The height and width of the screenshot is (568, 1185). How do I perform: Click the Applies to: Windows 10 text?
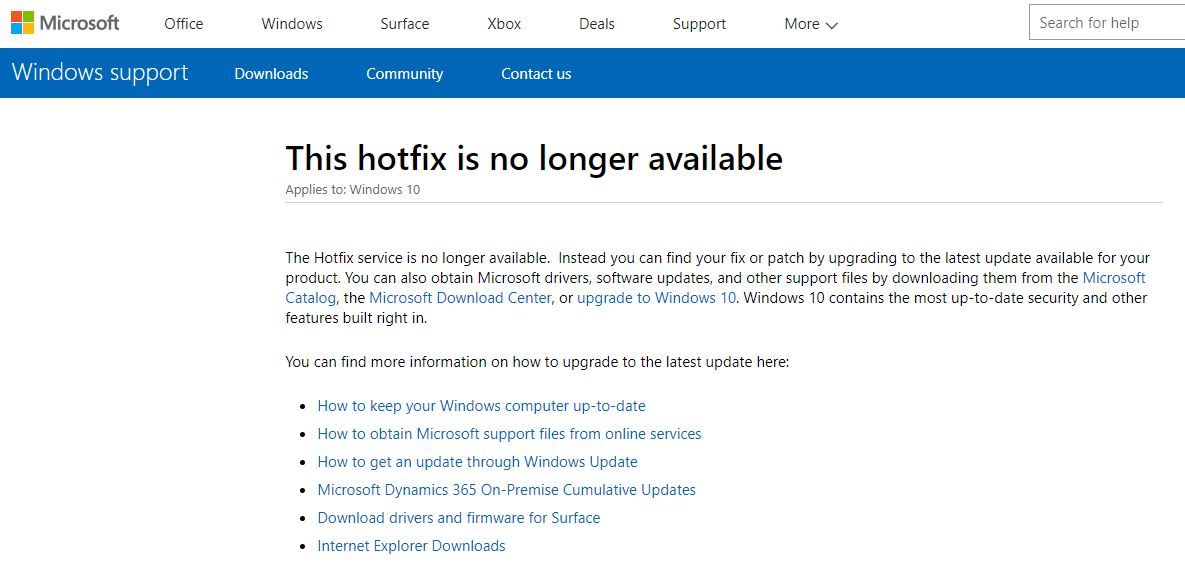pos(352,190)
